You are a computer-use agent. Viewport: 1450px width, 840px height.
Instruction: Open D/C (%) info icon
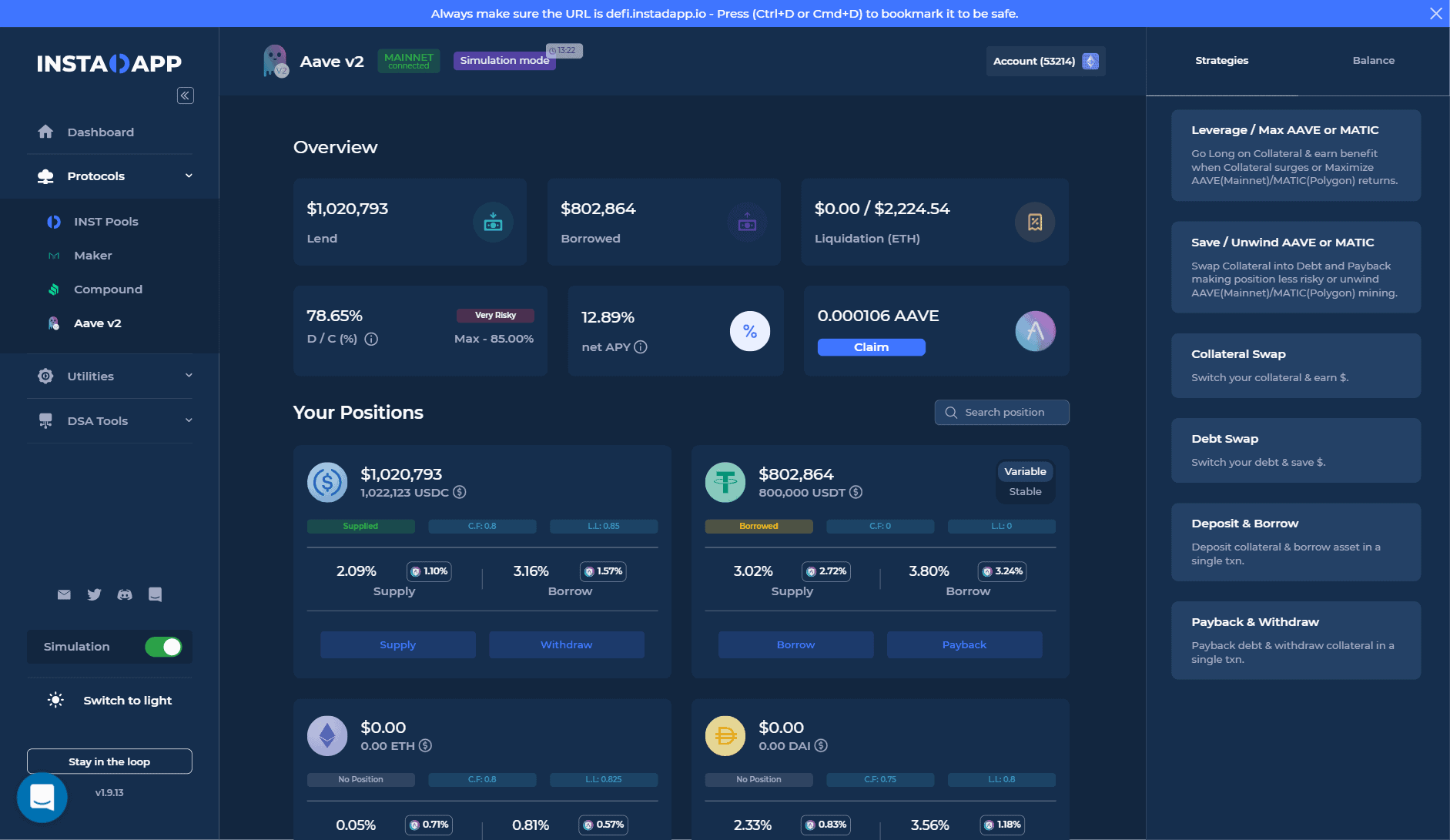click(x=371, y=339)
